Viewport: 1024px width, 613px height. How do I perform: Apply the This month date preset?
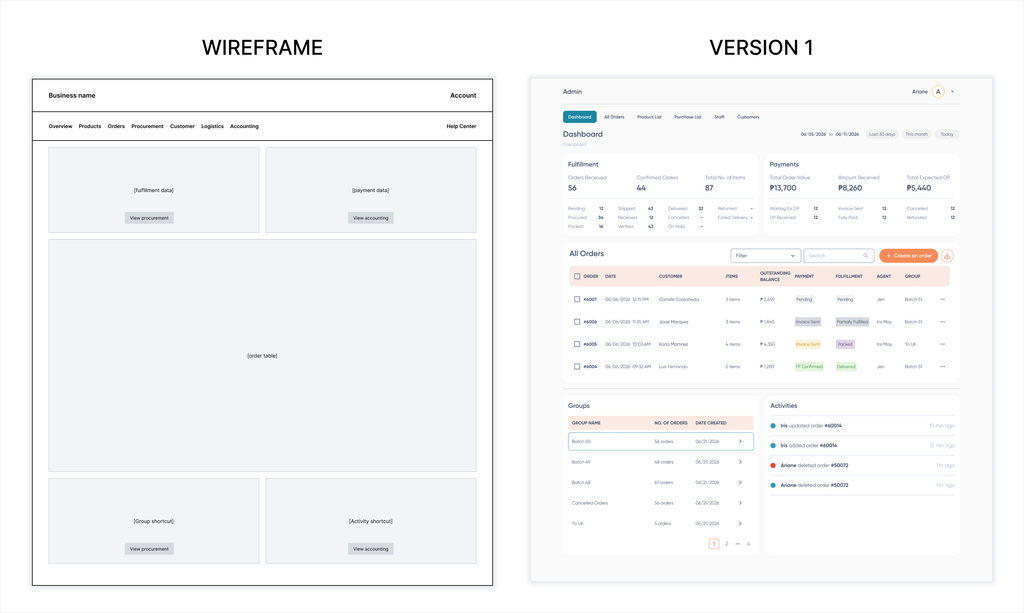[916, 134]
